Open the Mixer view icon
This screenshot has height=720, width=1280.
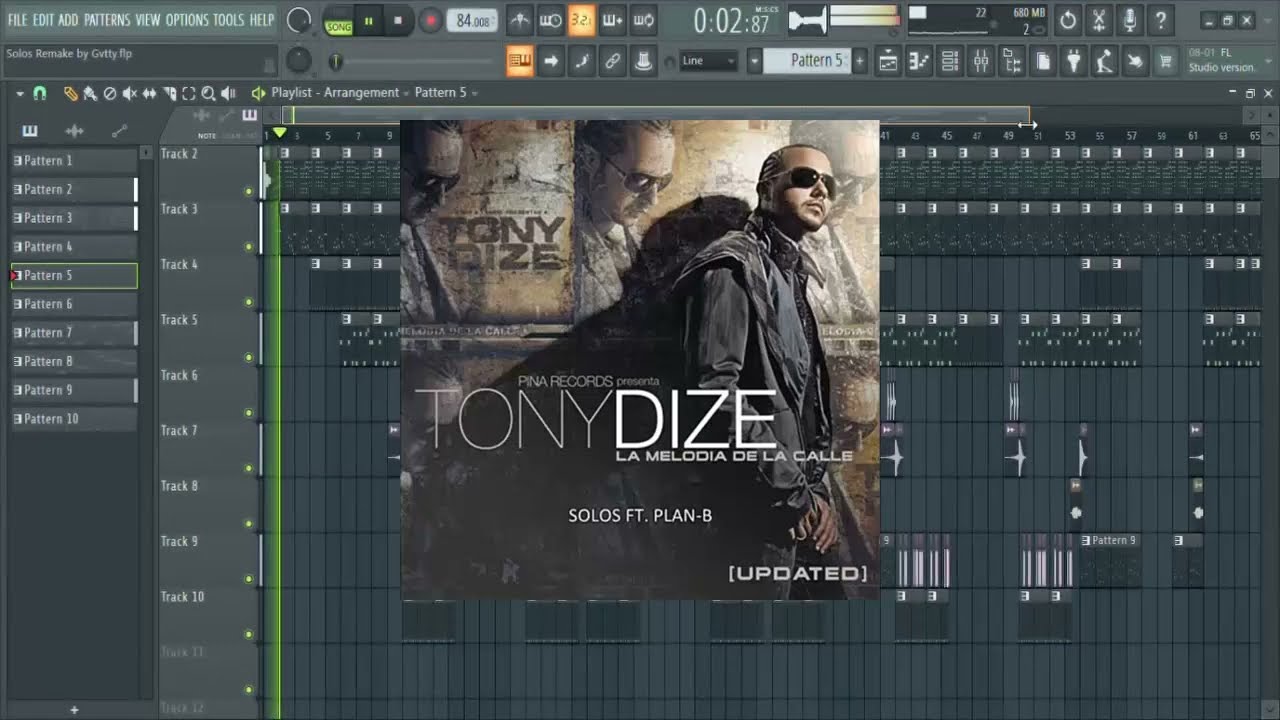pos(981,61)
